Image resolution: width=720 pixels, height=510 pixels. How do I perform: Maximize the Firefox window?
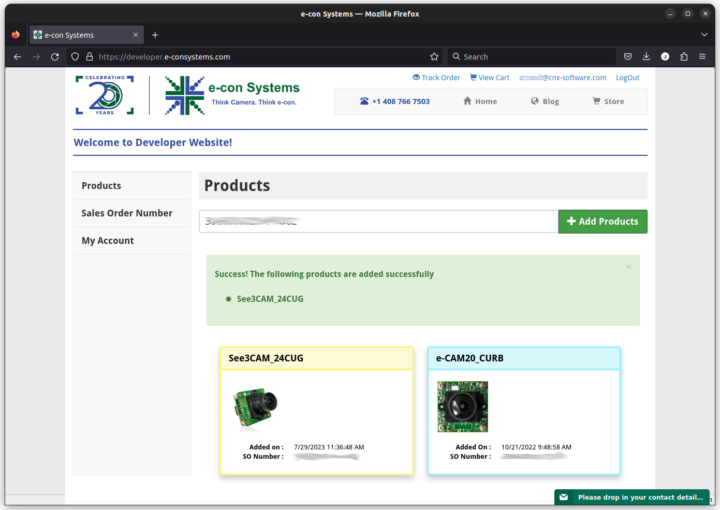[x=687, y=14]
